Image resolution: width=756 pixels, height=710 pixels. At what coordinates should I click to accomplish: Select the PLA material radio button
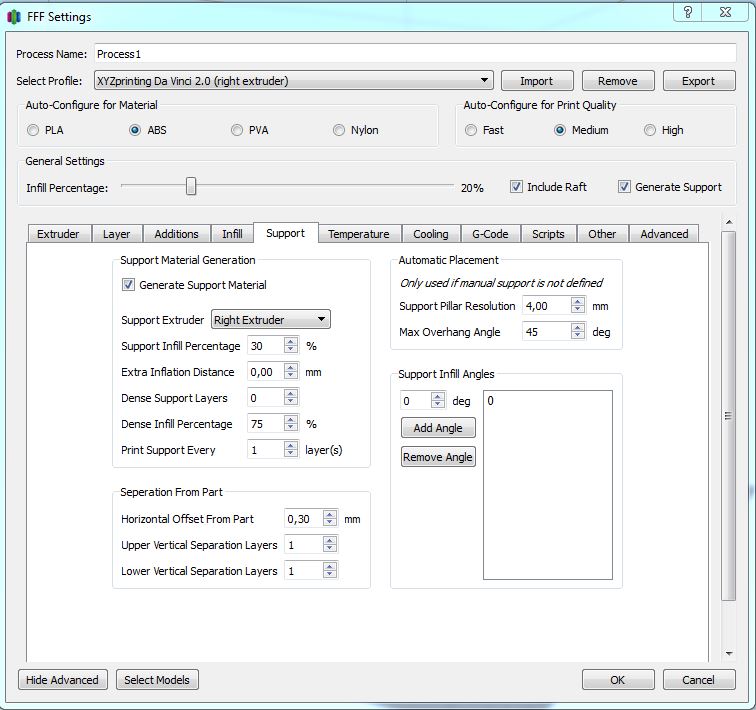click(34, 130)
